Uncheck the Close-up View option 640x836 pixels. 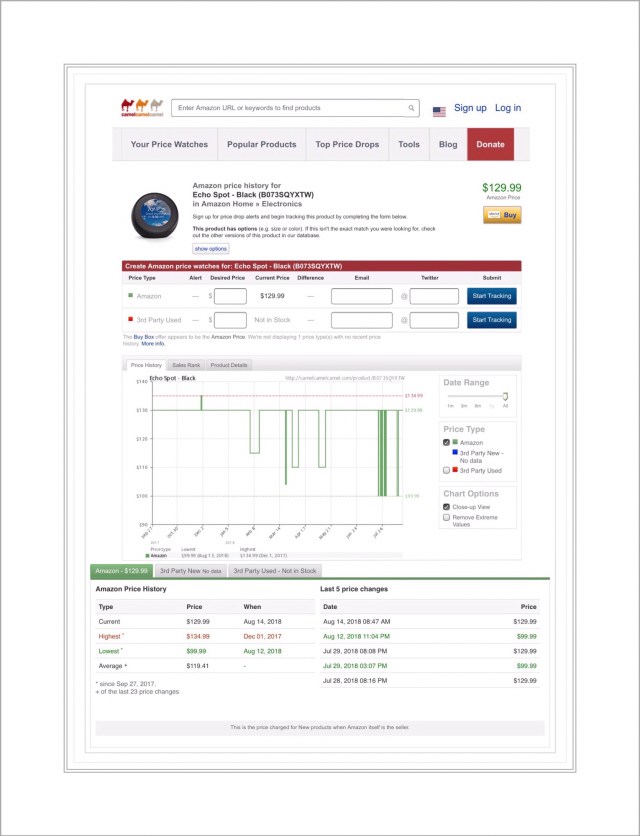click(447, 507)
